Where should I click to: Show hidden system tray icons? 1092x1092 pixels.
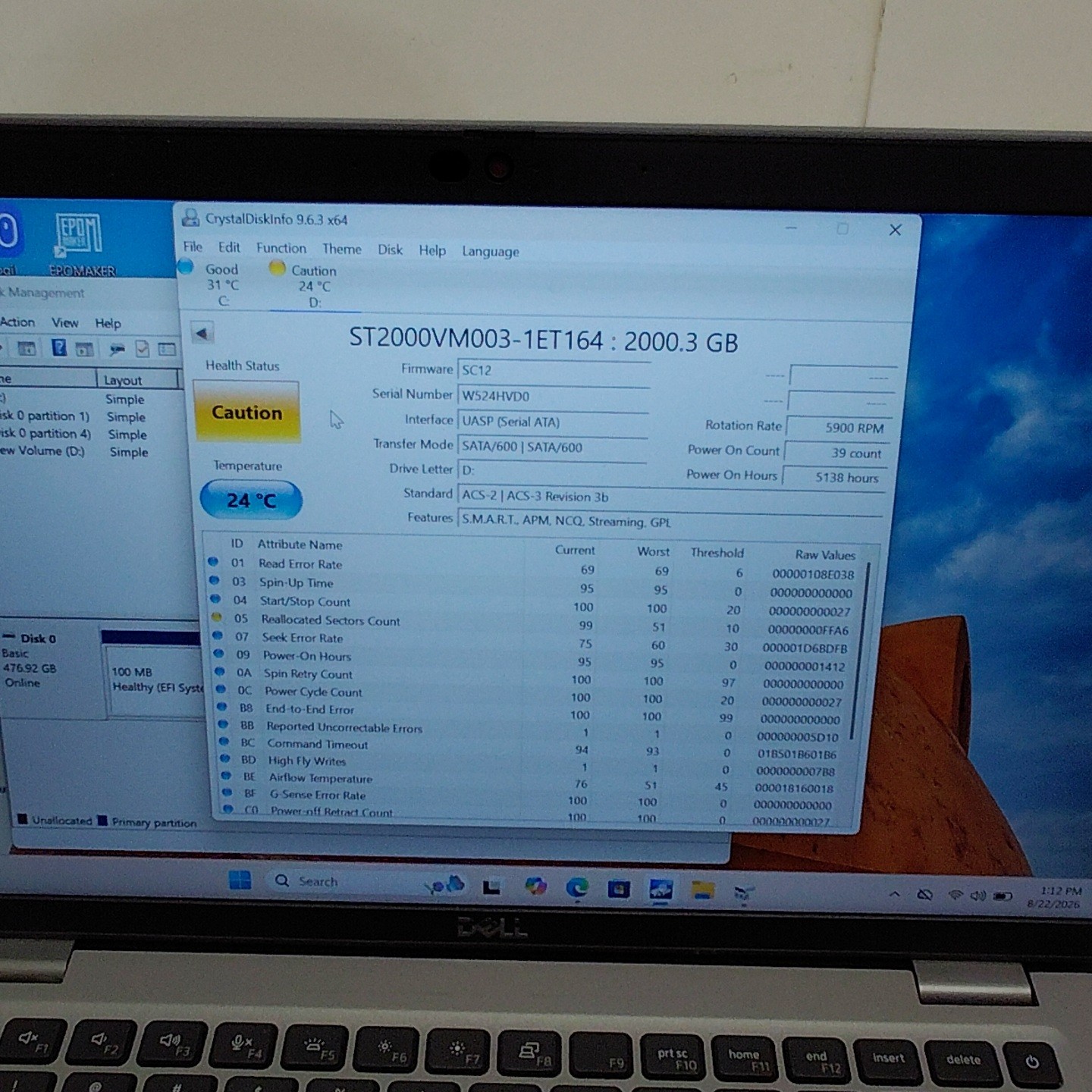[895, 895]
